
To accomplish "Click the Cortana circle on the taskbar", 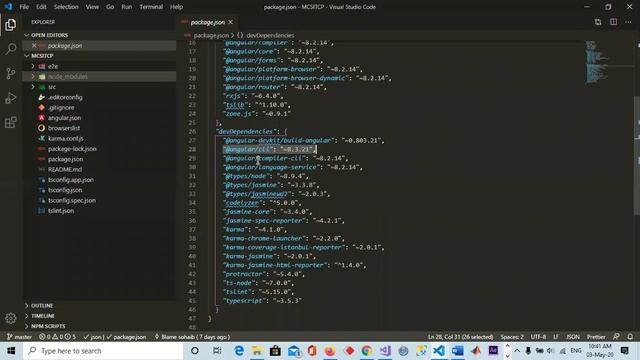I will click(195, 351).
